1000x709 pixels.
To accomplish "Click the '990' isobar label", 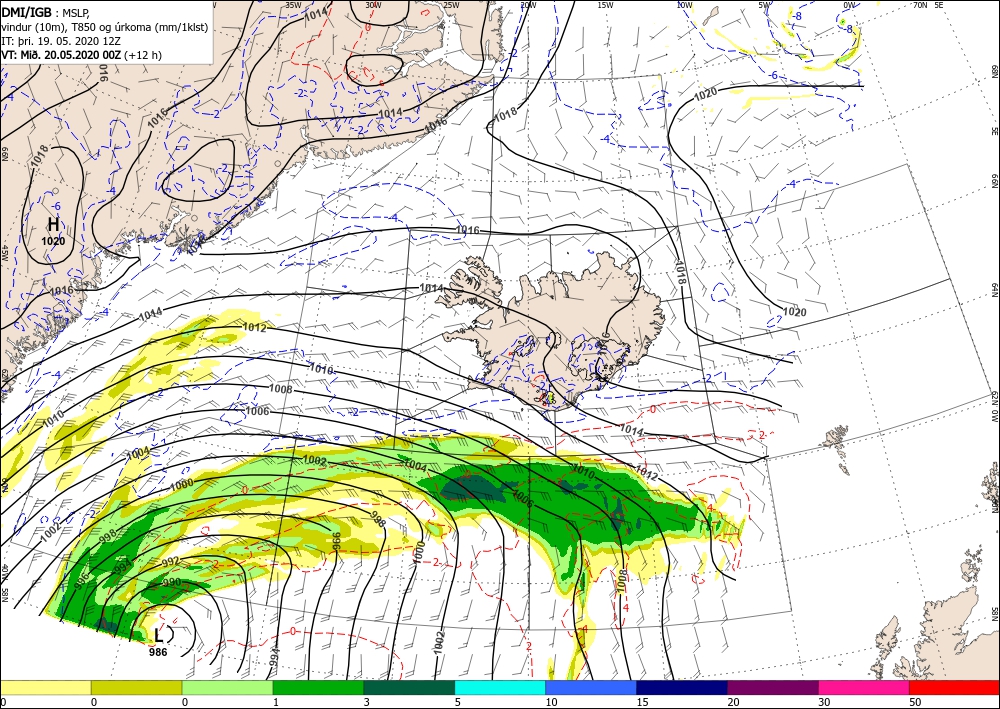I will click(171, 582).
